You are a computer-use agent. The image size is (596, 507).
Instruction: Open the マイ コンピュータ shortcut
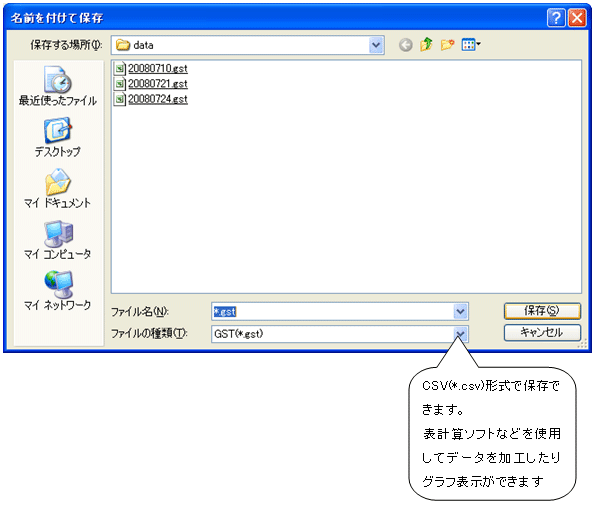(58, 239)
